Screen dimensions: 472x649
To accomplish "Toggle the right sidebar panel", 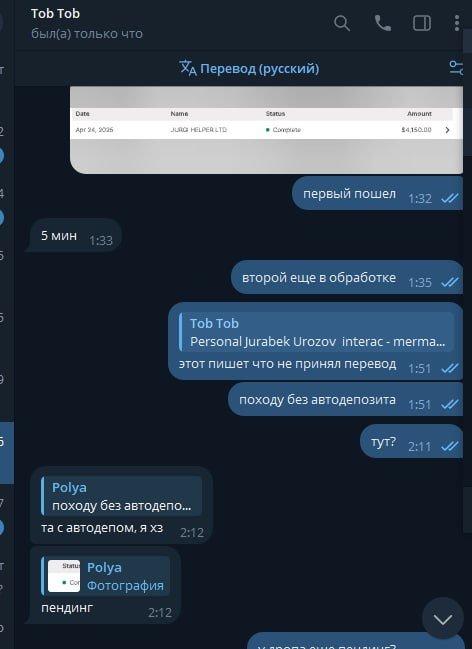I will click(x=421, y=23).
